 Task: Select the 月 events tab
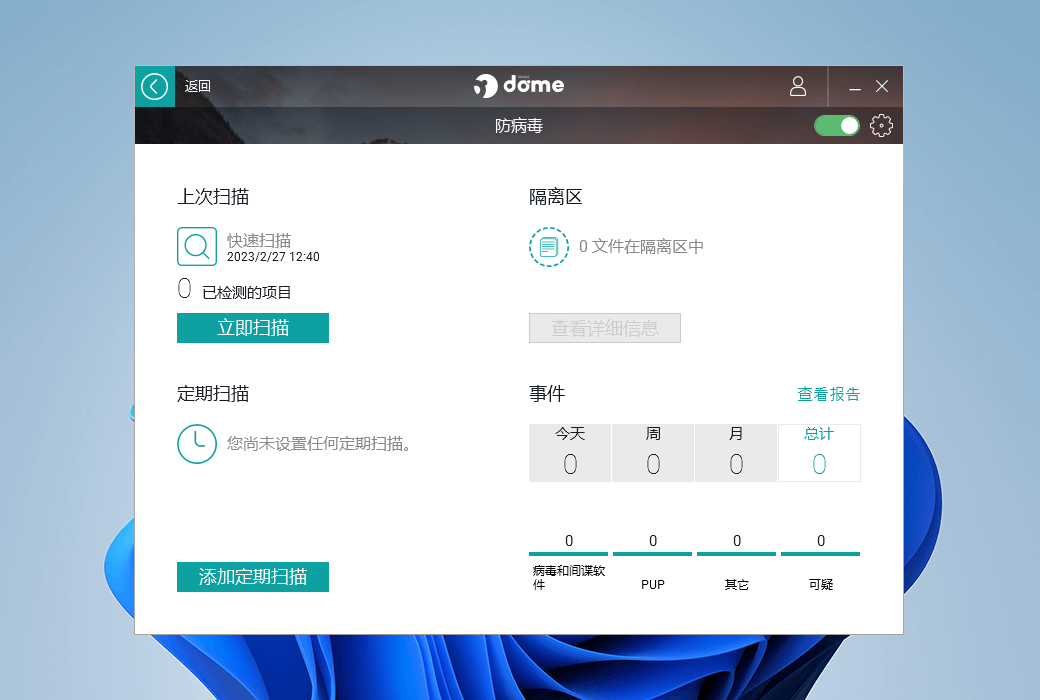point(736,453)
